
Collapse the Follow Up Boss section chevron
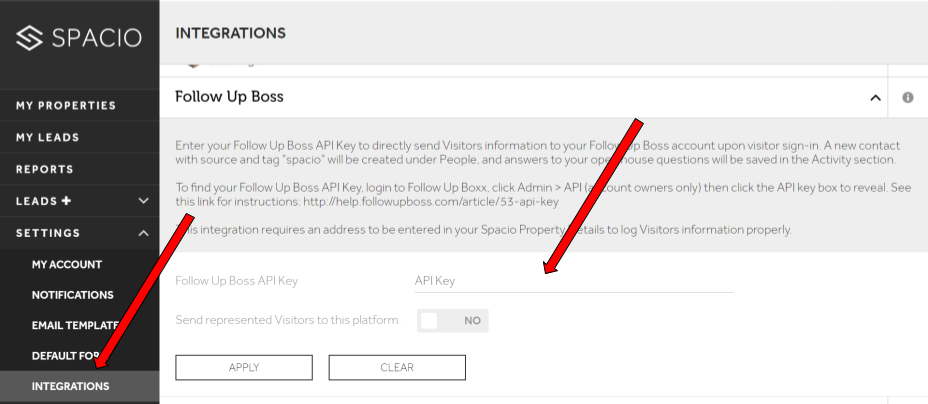(875, 98)
